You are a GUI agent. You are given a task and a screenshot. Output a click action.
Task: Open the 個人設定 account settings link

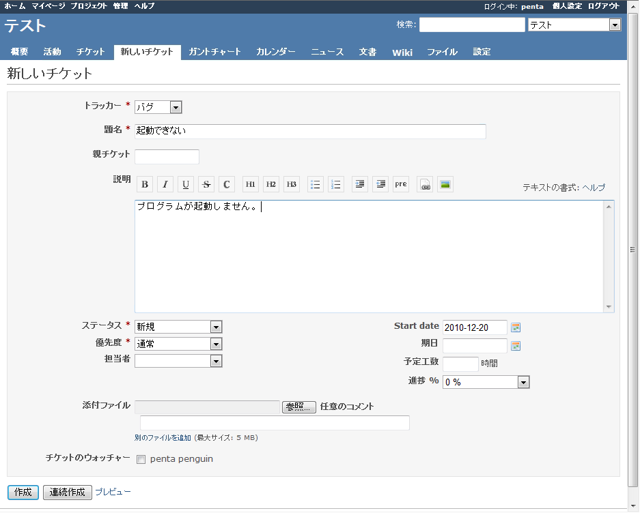567,6
